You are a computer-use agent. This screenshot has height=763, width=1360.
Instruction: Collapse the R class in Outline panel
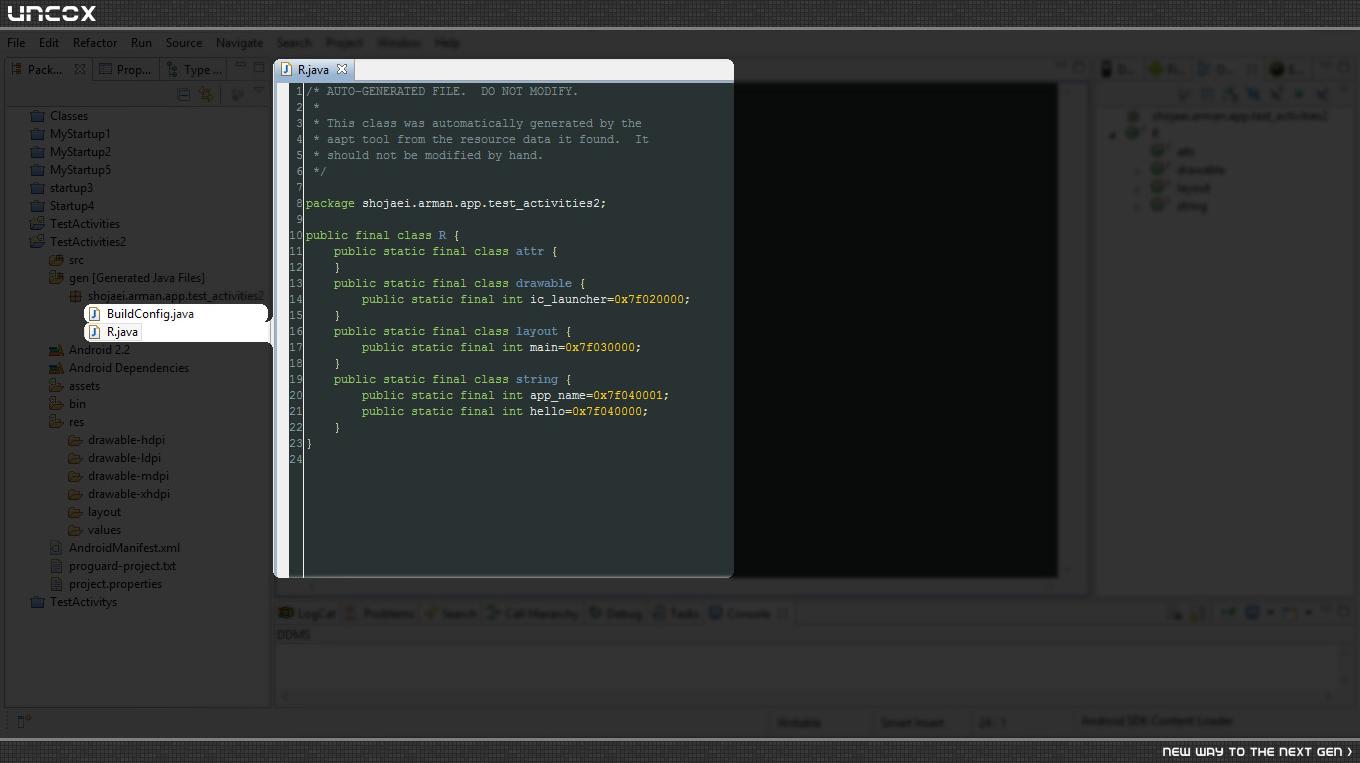pos(1113,134)
